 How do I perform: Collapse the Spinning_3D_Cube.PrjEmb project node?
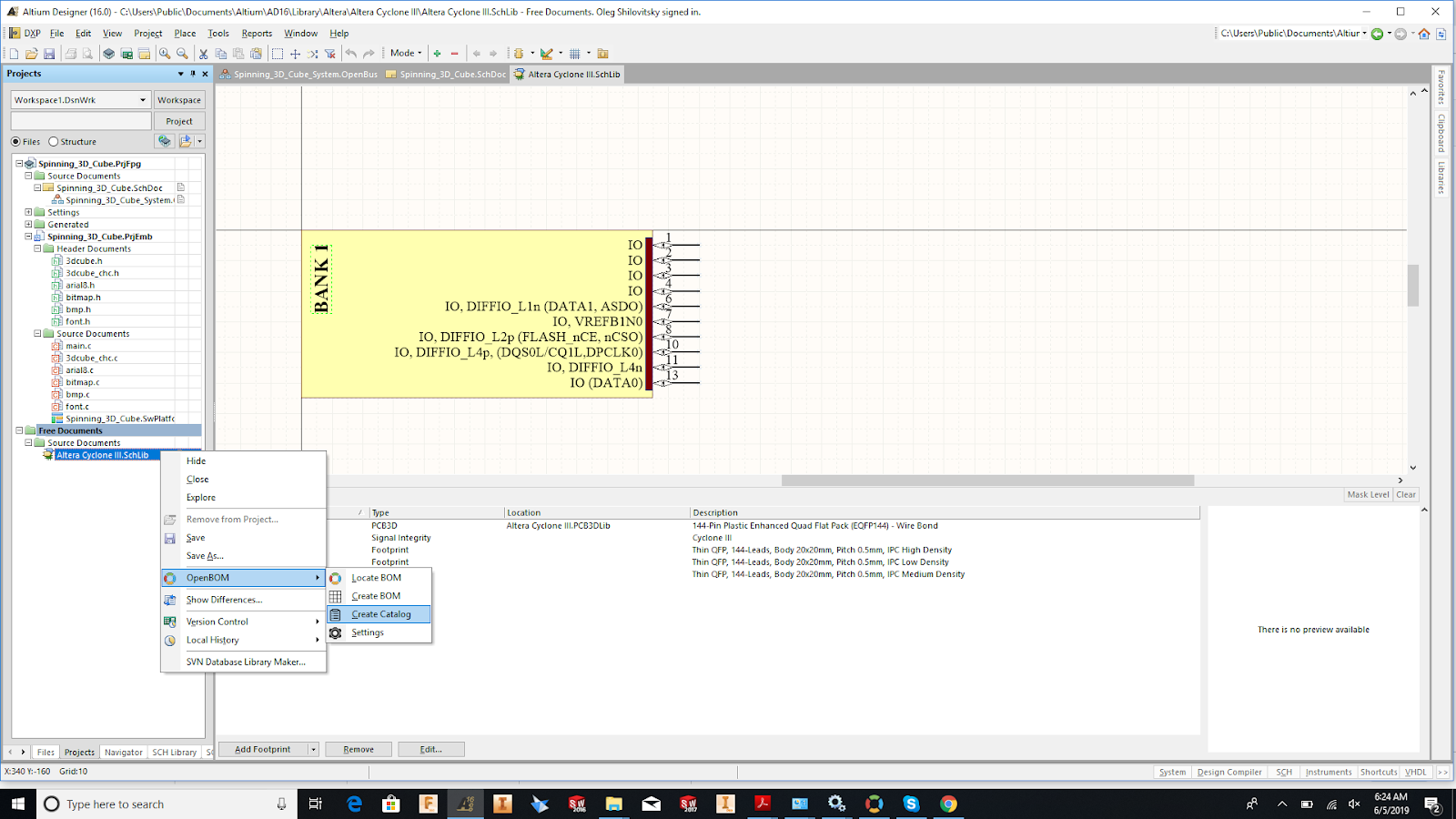click(28, 237)
